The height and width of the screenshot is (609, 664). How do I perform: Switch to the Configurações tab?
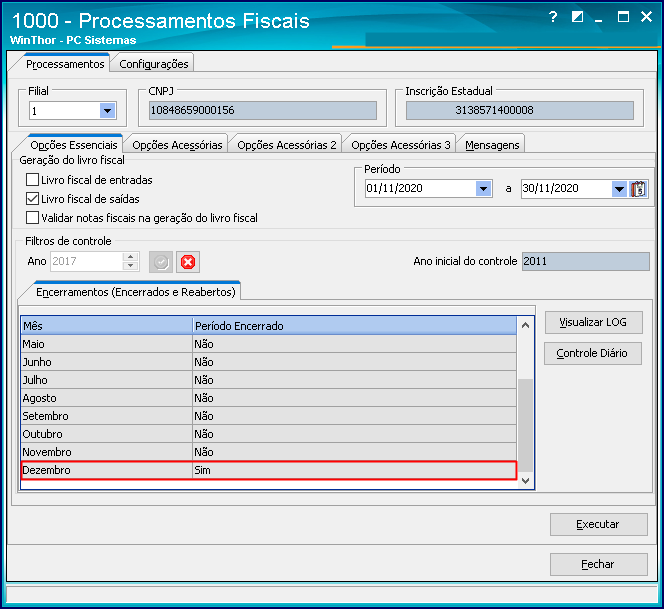coord(154,64)
